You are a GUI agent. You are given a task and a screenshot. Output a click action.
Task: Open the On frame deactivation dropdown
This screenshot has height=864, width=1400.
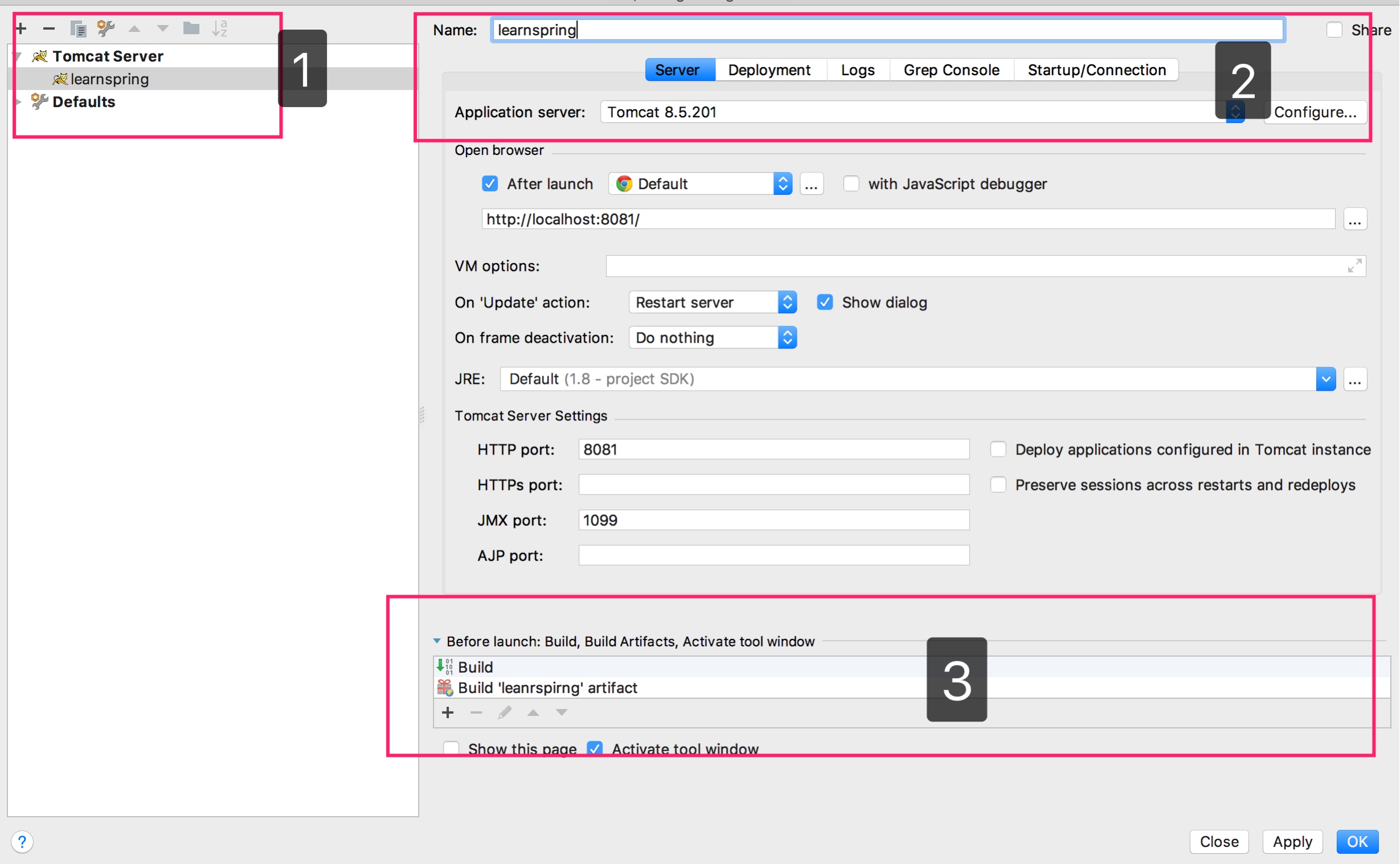(712, 338)
